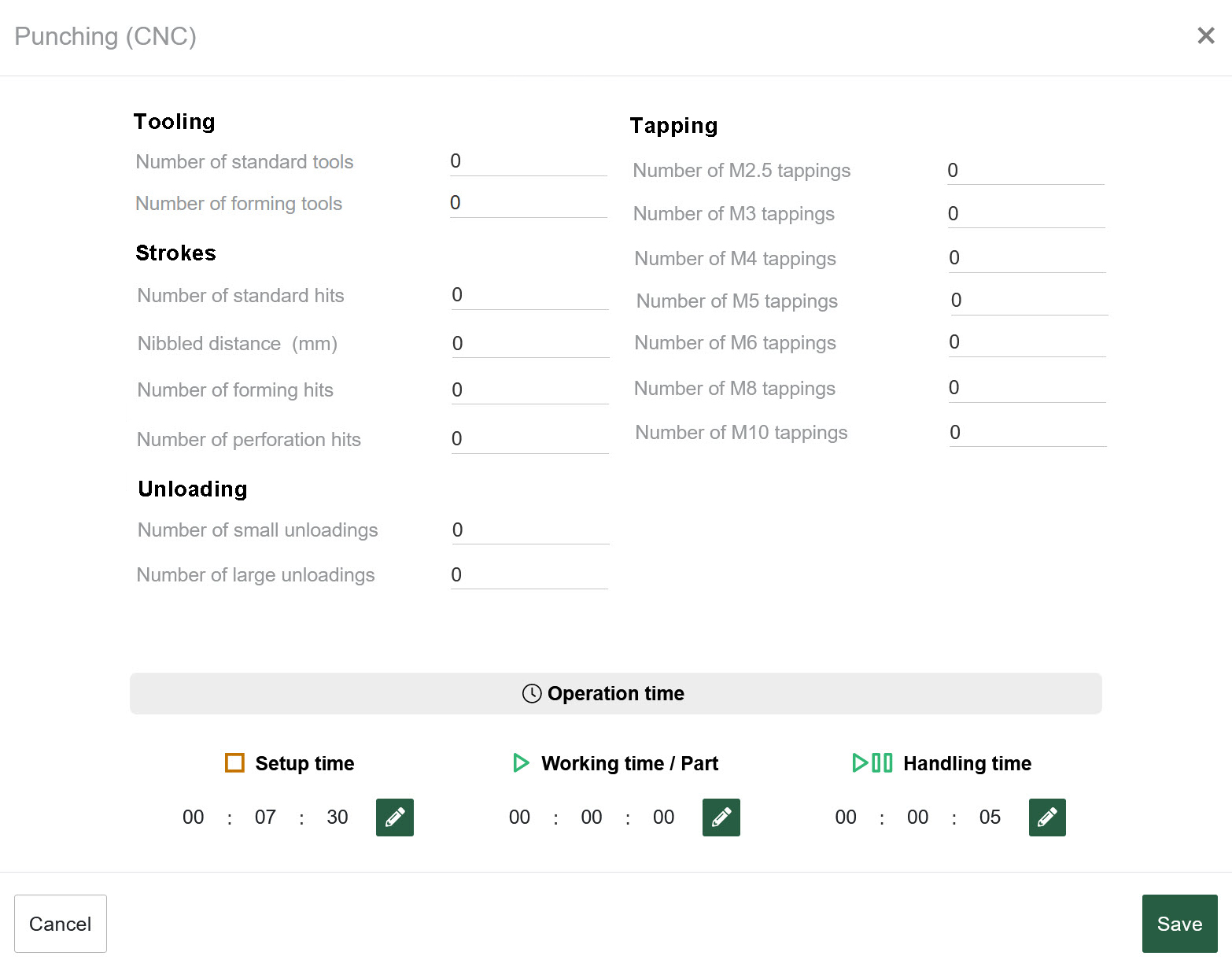
Task: Click the Number of perforation hits field
Action: click(x=529, y=439)
